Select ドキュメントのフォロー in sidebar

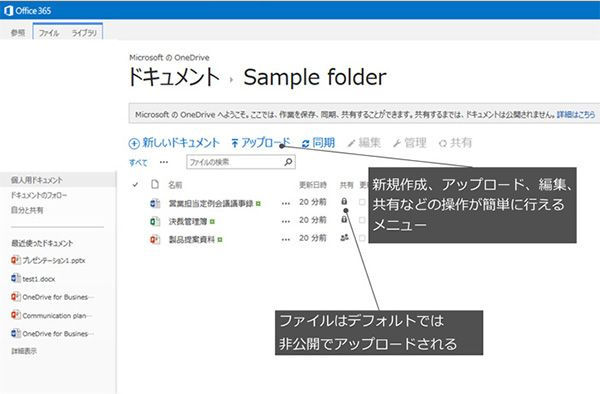pyautogui.click(x=39, y=195)
